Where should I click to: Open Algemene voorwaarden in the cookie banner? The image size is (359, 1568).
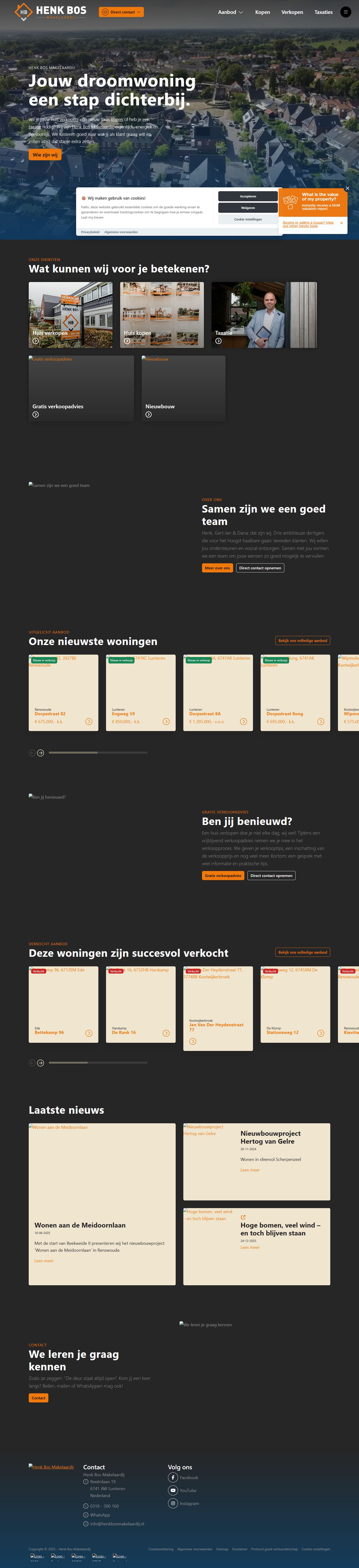tap(121, 232)
